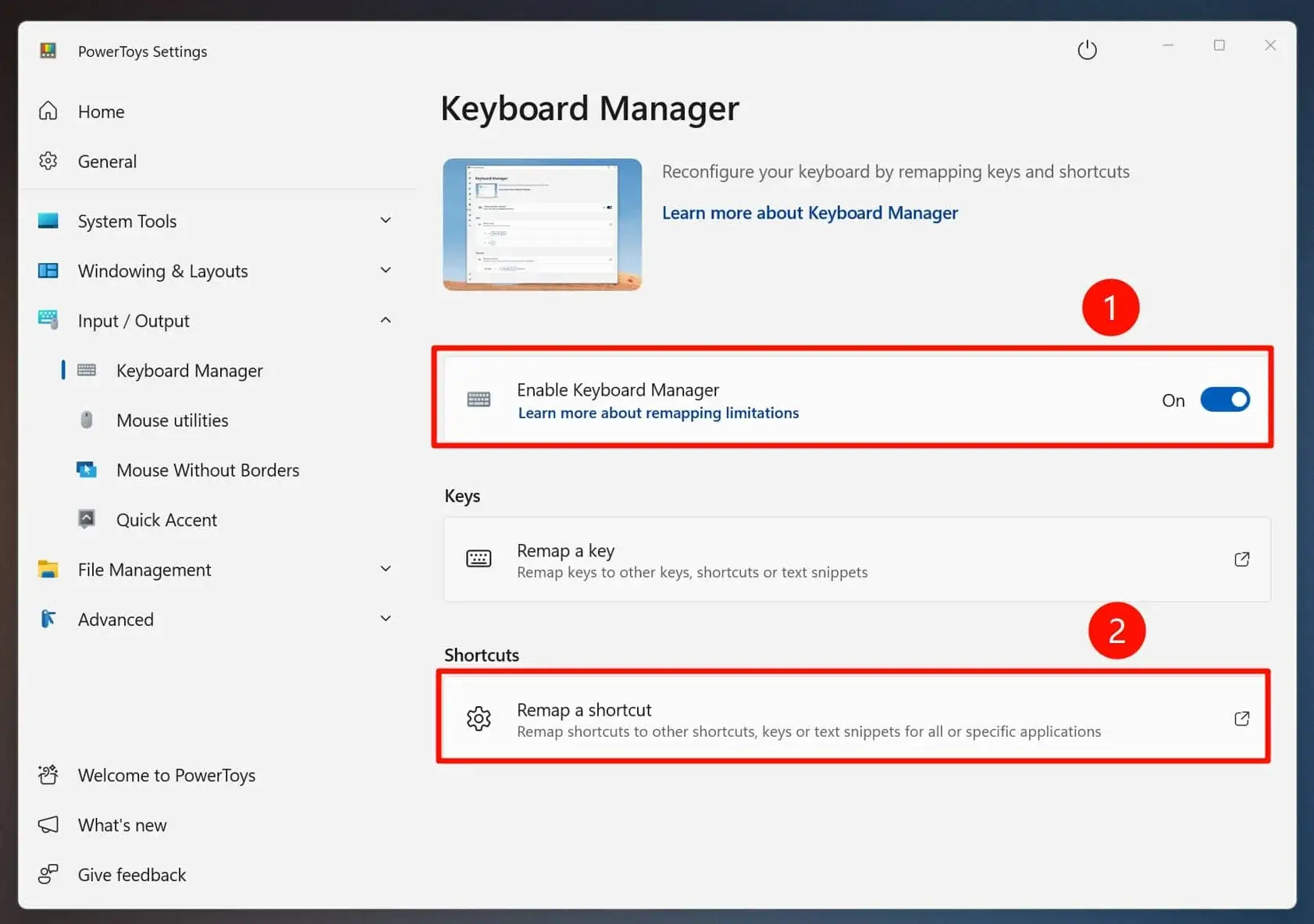Viewport: 1314px width, 924px height.
Task: Click the keyboard icon on Remap a key
Action: (x=479, y=559)
